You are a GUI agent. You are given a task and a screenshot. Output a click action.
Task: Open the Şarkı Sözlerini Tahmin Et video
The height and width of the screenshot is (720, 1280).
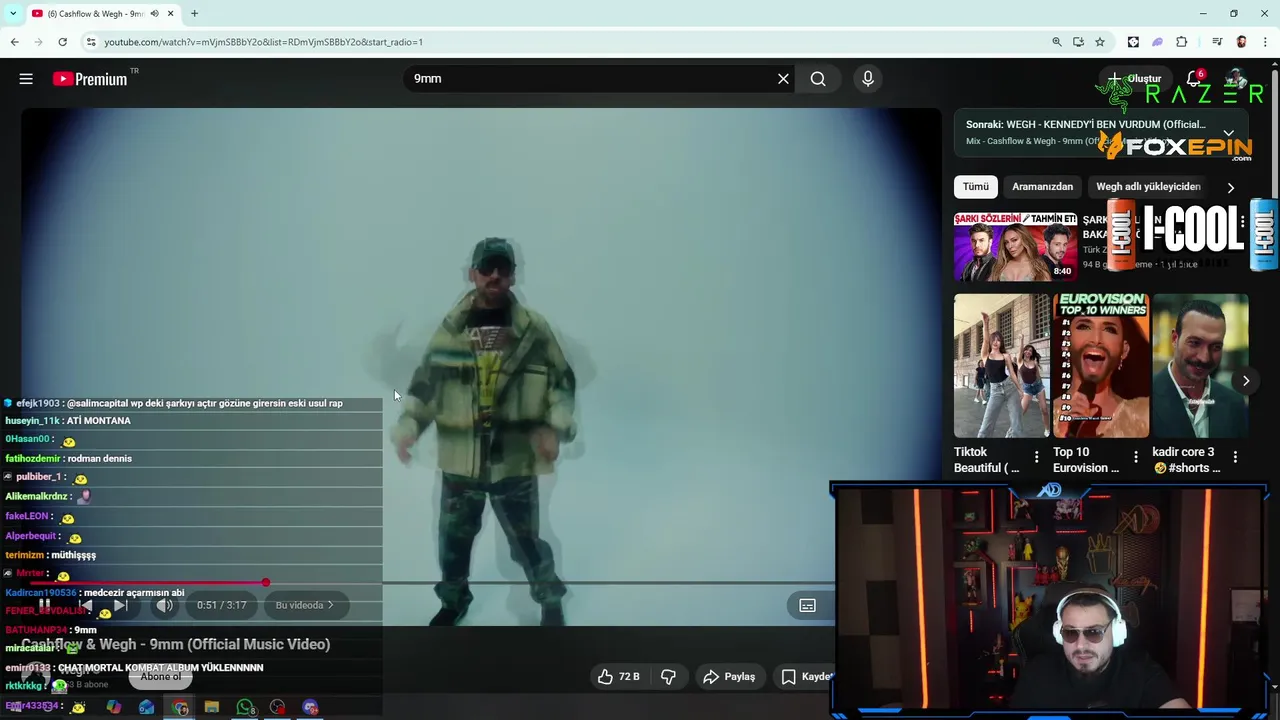tap(1015, 246)
